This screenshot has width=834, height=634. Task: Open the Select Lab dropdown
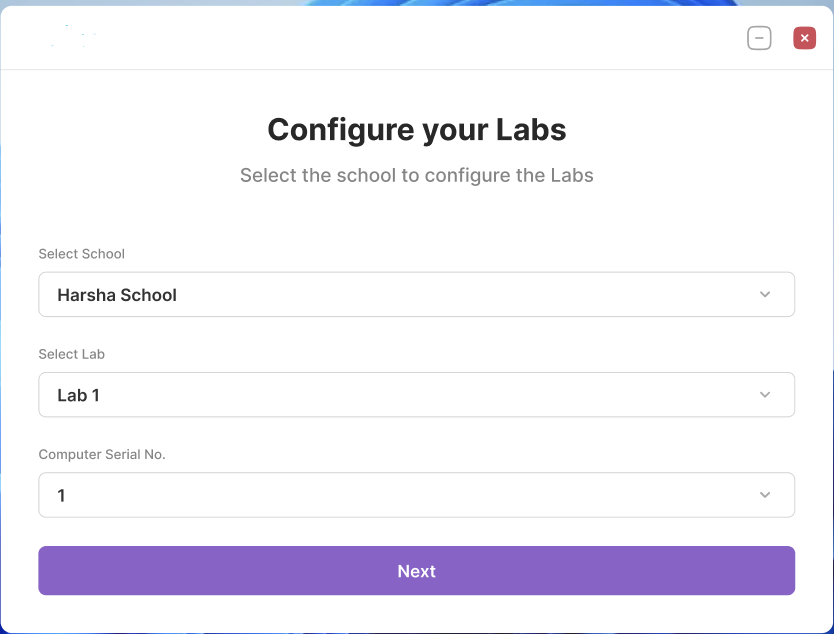coord(416,395)
